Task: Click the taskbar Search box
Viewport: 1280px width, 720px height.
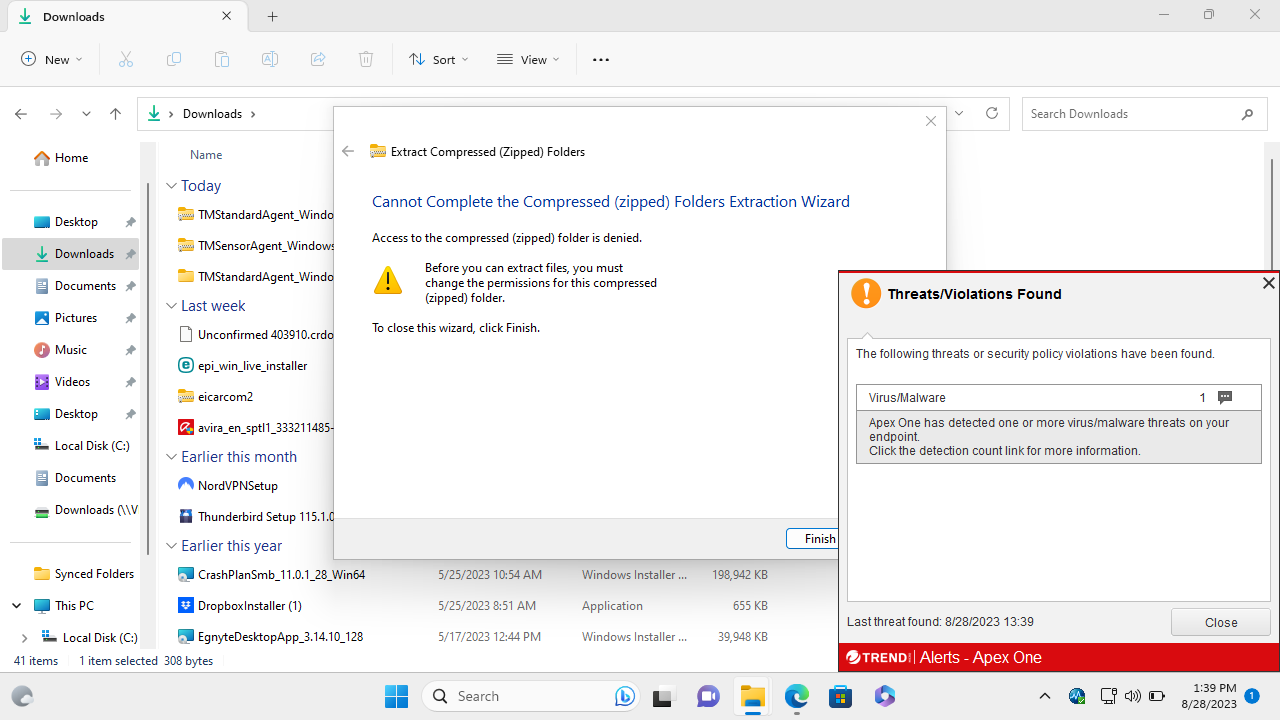Action: point(530,696)
